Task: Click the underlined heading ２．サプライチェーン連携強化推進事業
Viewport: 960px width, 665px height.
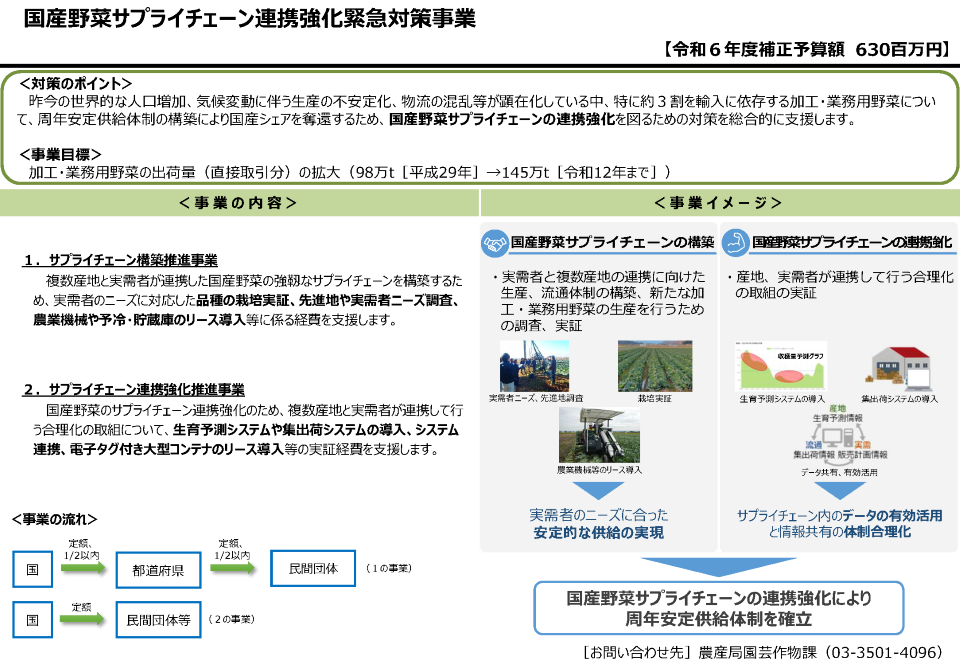Action: [134, 390]
